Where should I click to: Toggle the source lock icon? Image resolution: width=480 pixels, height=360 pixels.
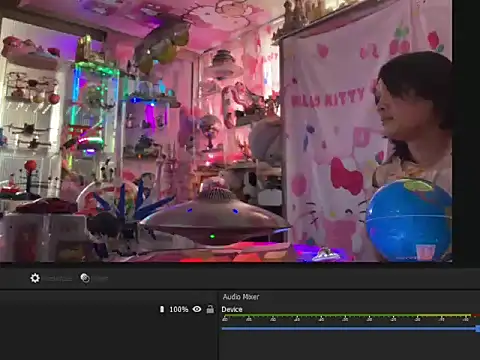click(210, 309)
